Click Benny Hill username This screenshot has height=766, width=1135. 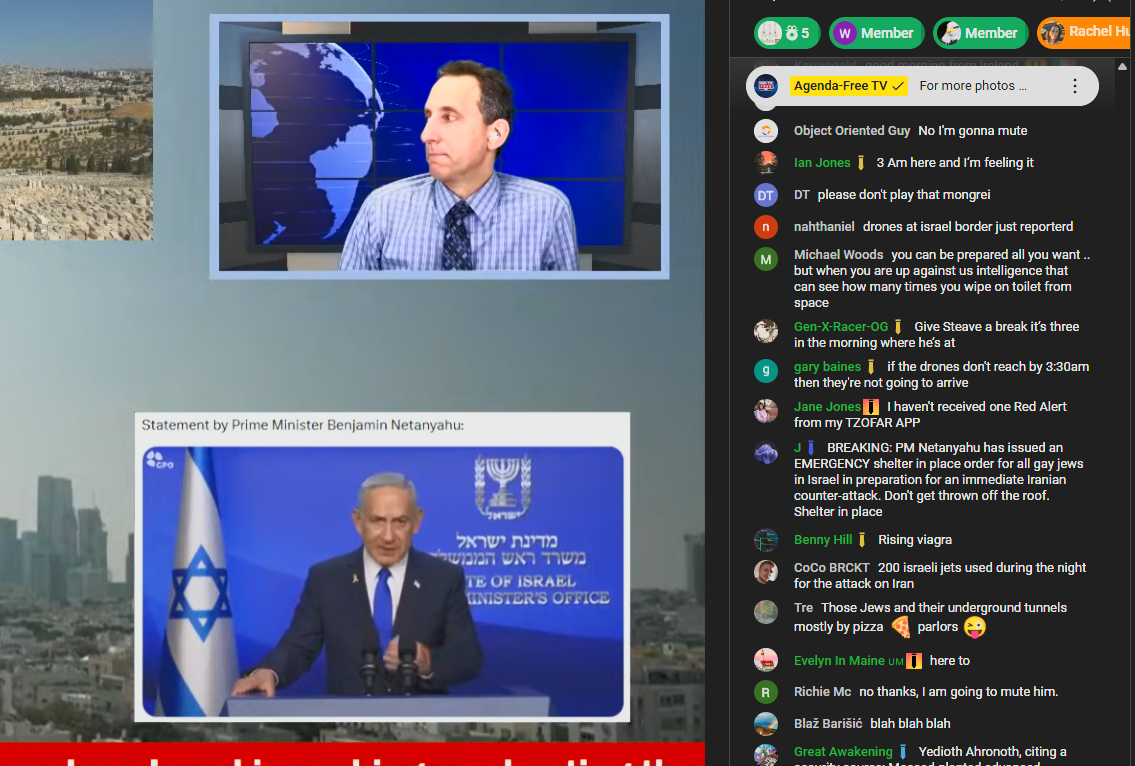point(822,539)
